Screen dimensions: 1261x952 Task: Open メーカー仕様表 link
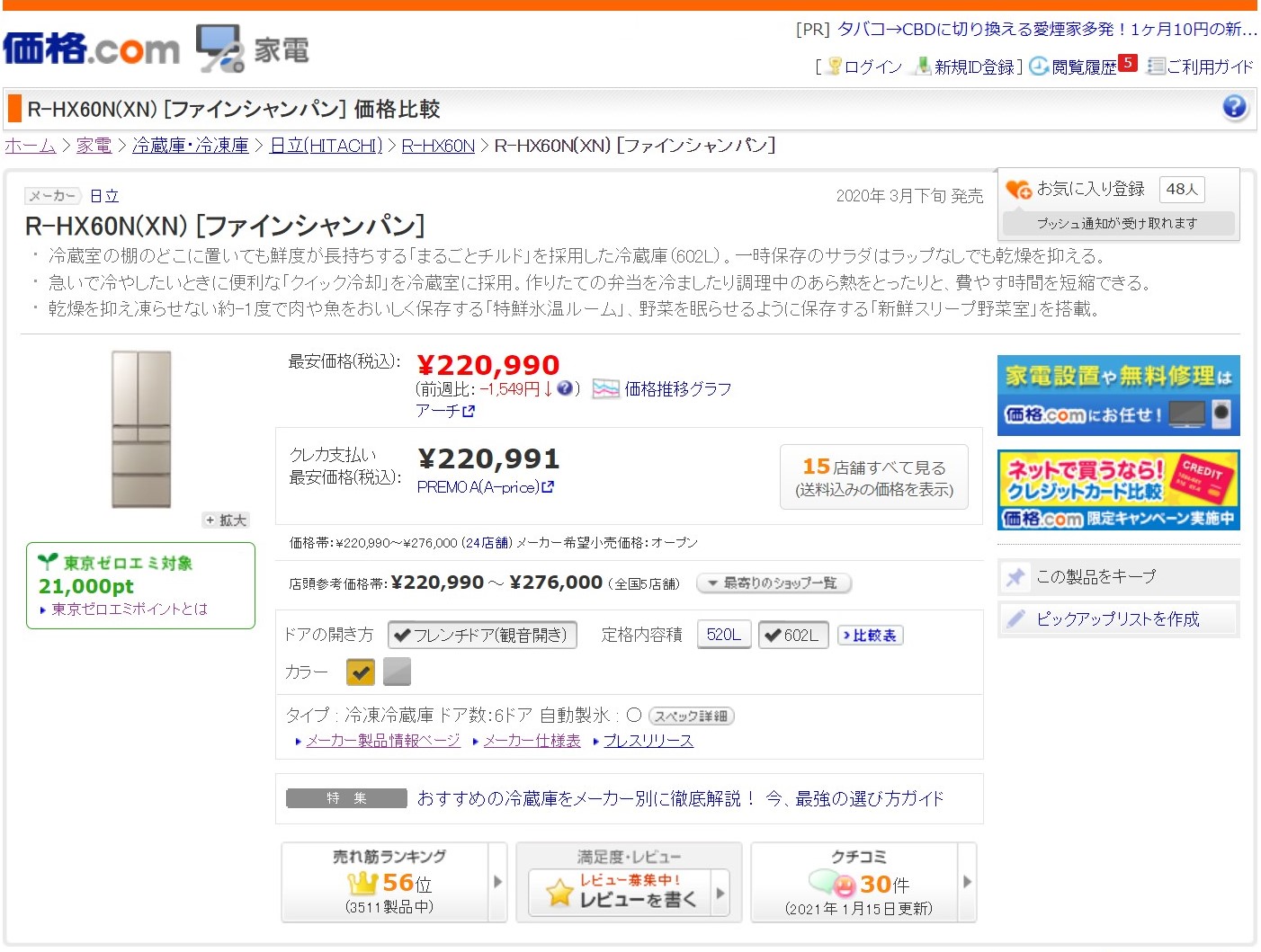click(x=532, y=741)
